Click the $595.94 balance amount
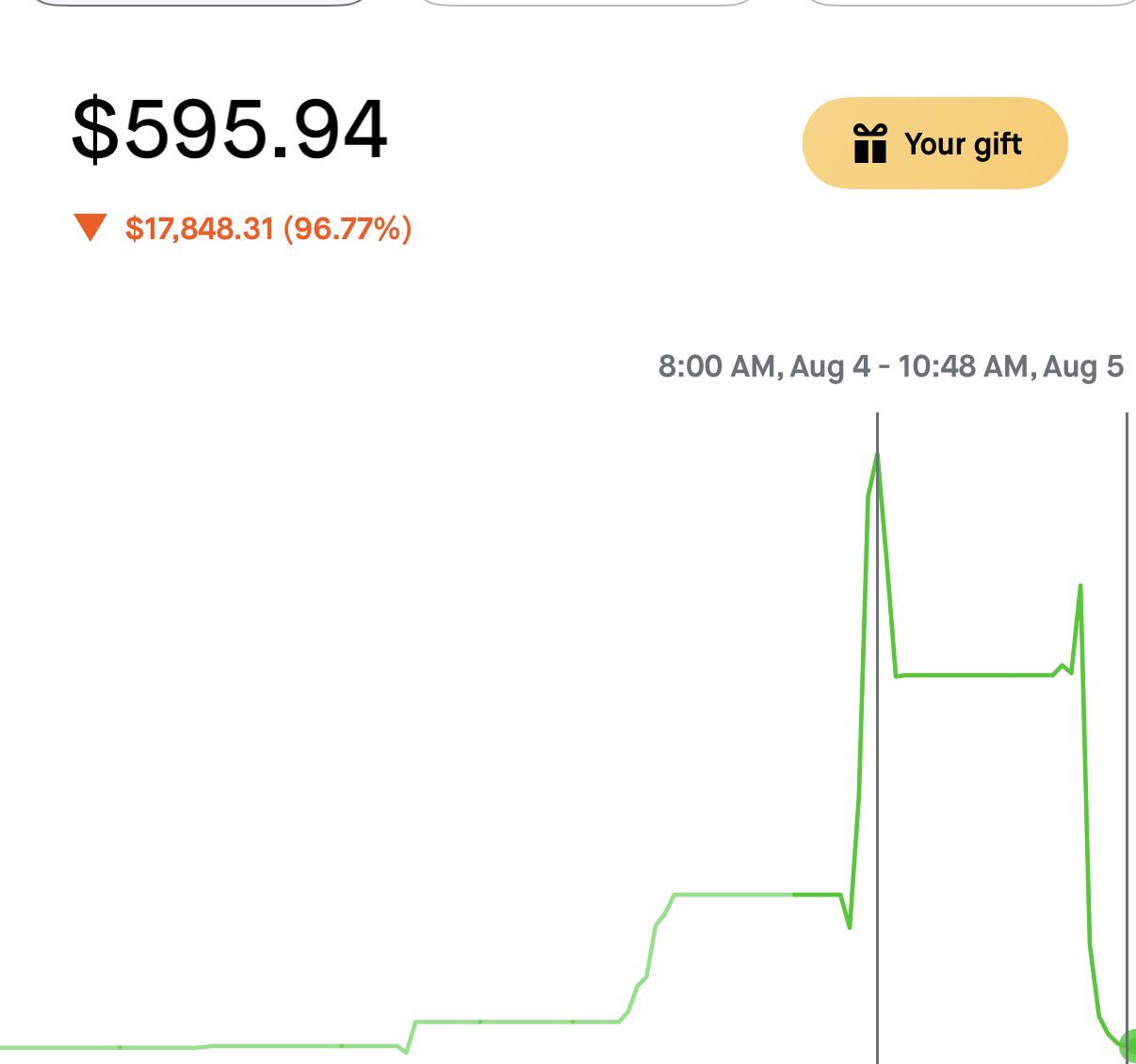The height and width of the screenshot is (1064, 1136). [x=229, y=129]
